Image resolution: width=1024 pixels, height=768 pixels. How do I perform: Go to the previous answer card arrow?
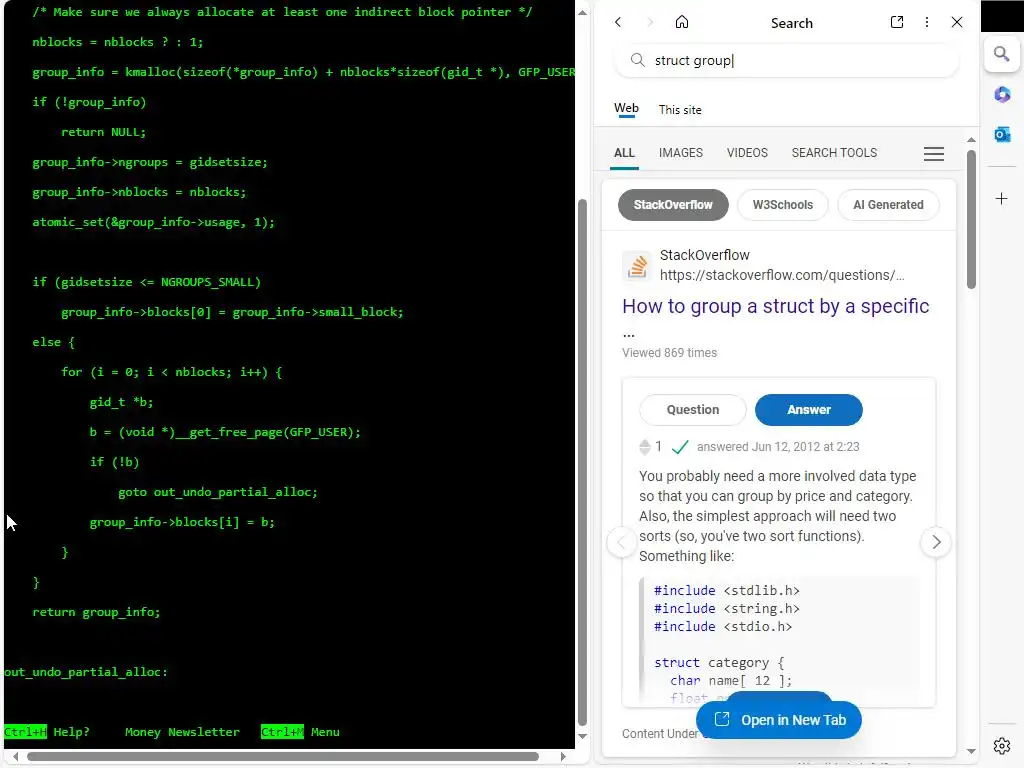click(x=622, y=542)
